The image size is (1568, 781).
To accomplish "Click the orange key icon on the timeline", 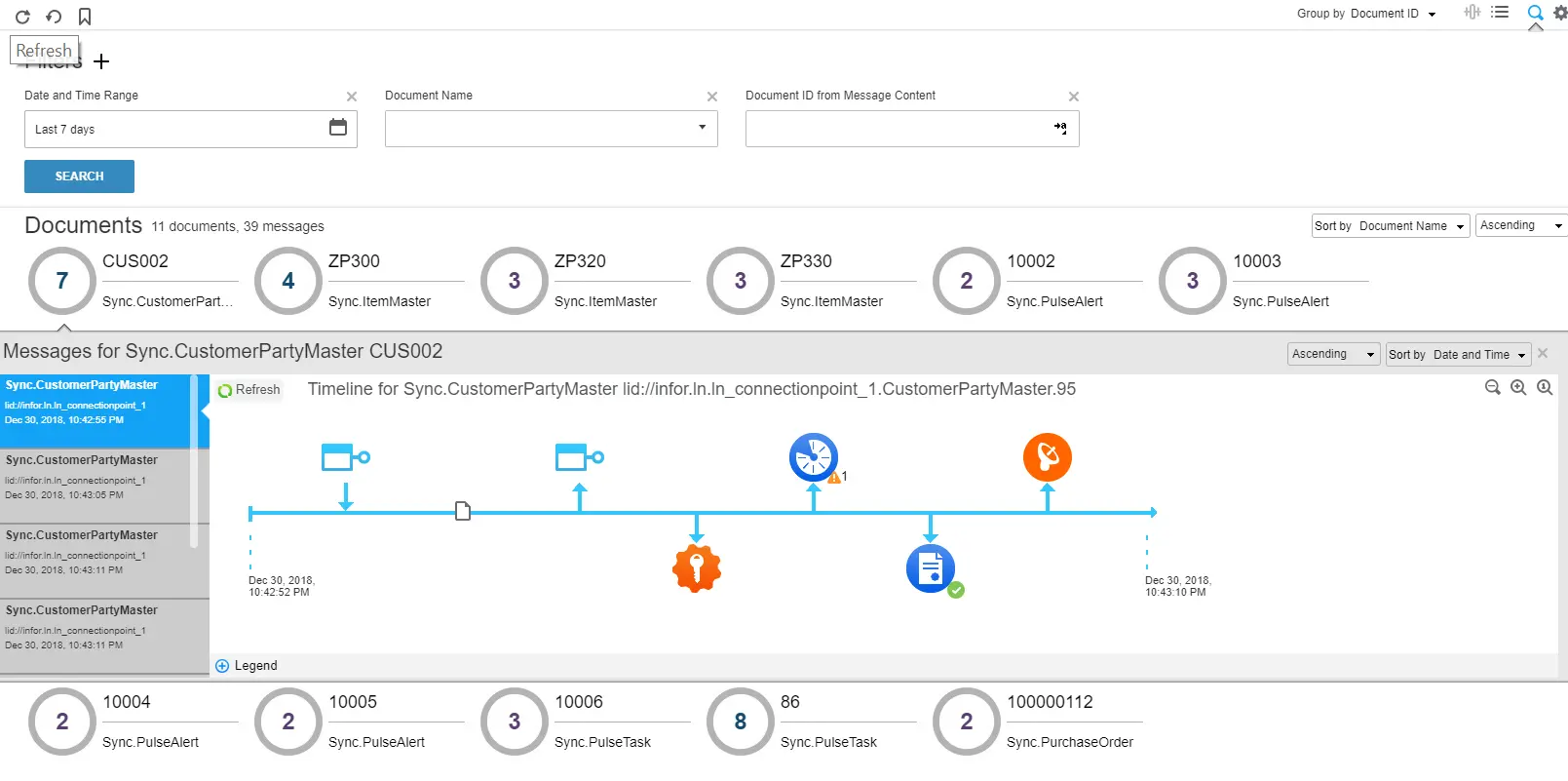I will pyautogui.click(x=696, y=567).
